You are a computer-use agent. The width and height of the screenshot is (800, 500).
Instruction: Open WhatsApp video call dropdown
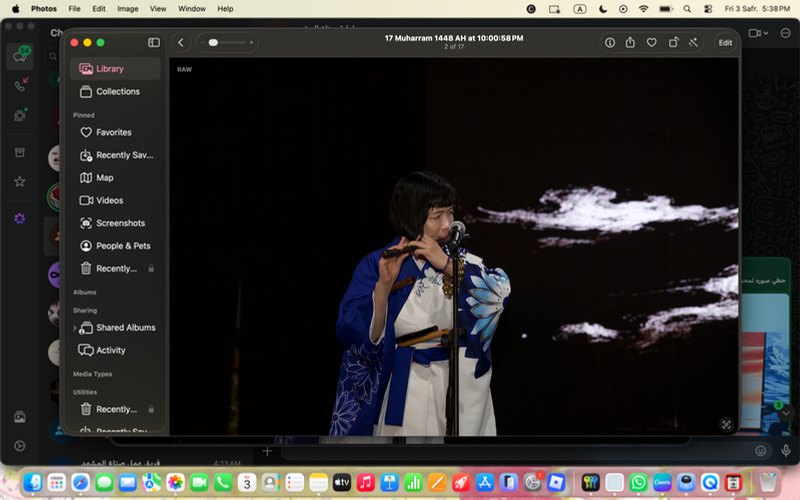point(758,33)
